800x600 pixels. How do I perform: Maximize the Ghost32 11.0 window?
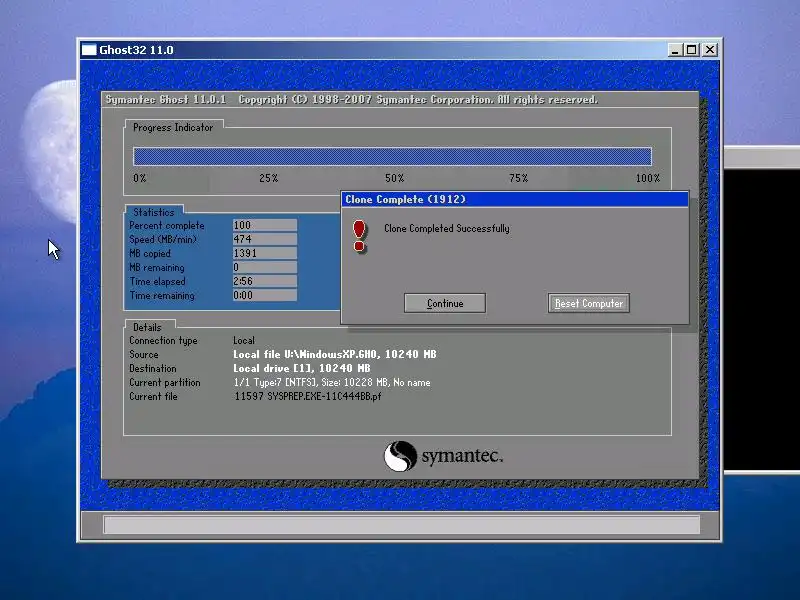pos(692,49)
